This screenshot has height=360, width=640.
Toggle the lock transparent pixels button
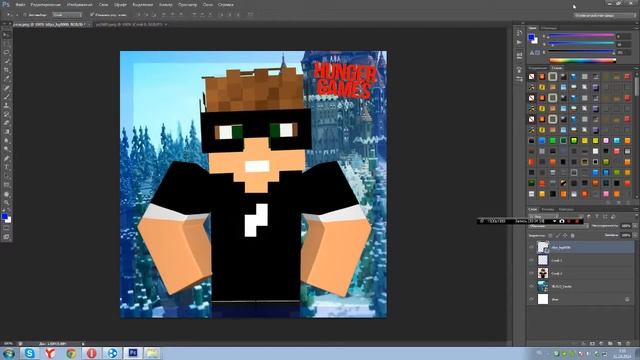(x=550, y=236)
